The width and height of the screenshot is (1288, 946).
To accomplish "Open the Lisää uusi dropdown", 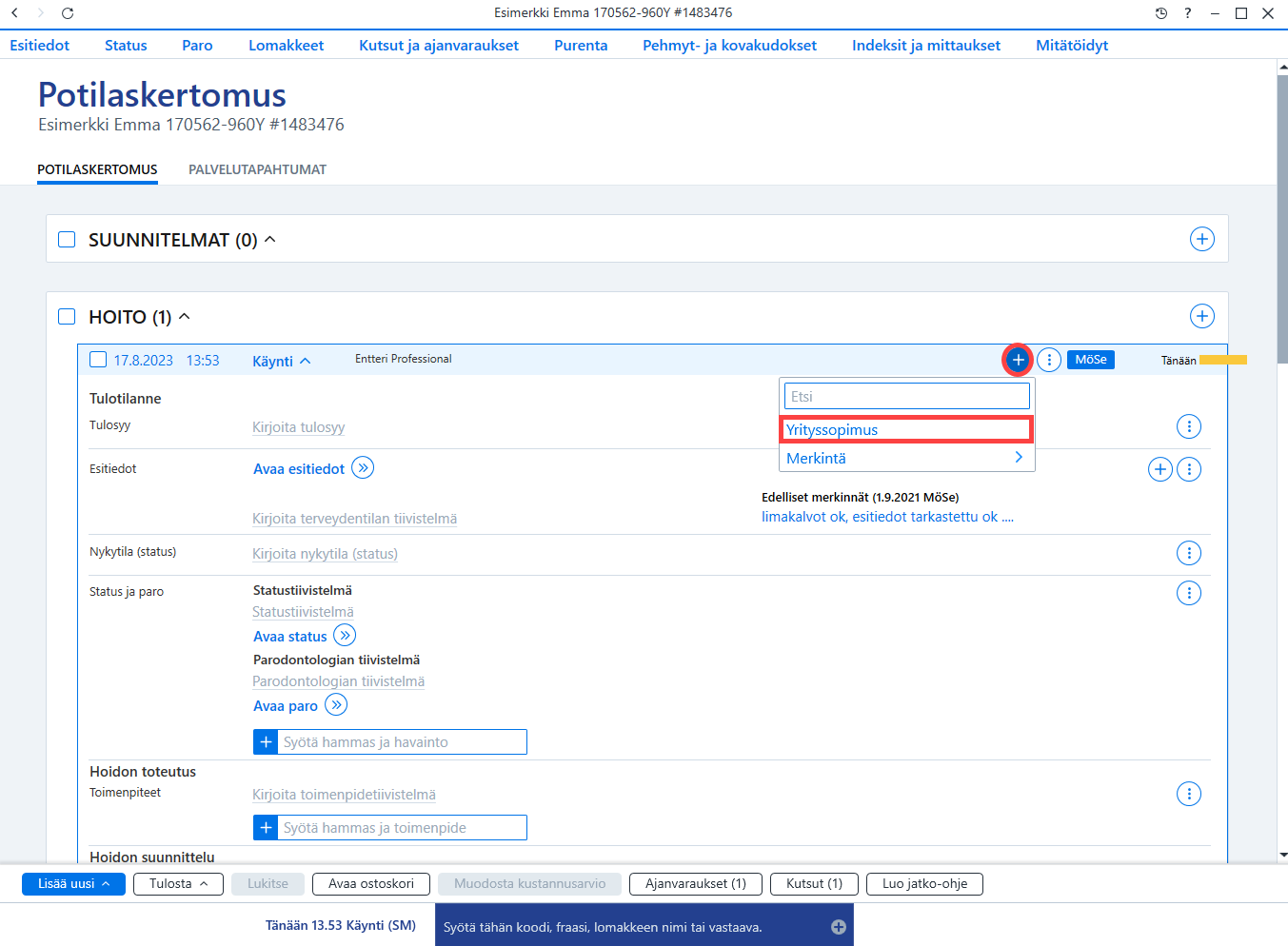I will (73, 884).
